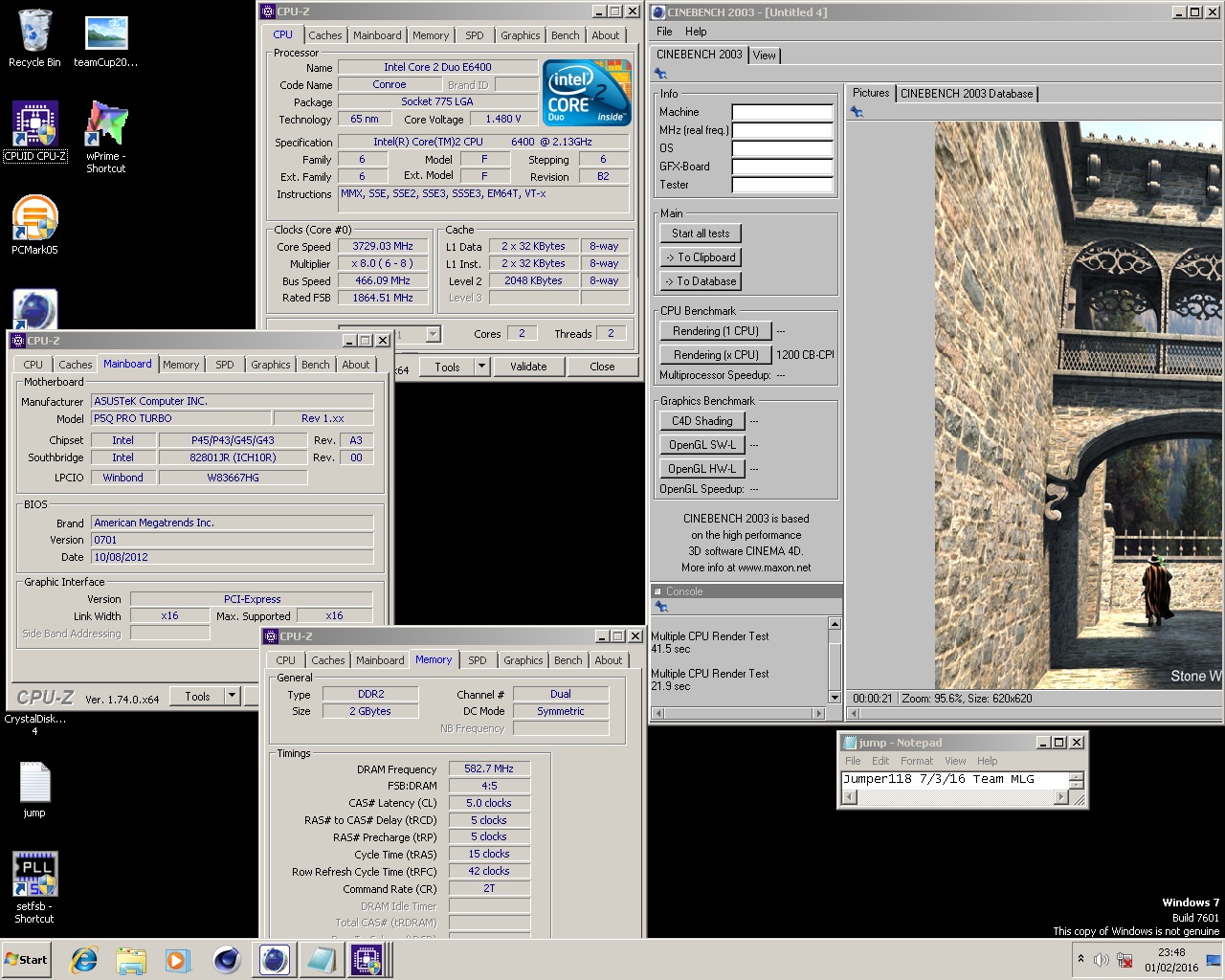Click the Notepad text area with Jumper118

click(954, 780)
